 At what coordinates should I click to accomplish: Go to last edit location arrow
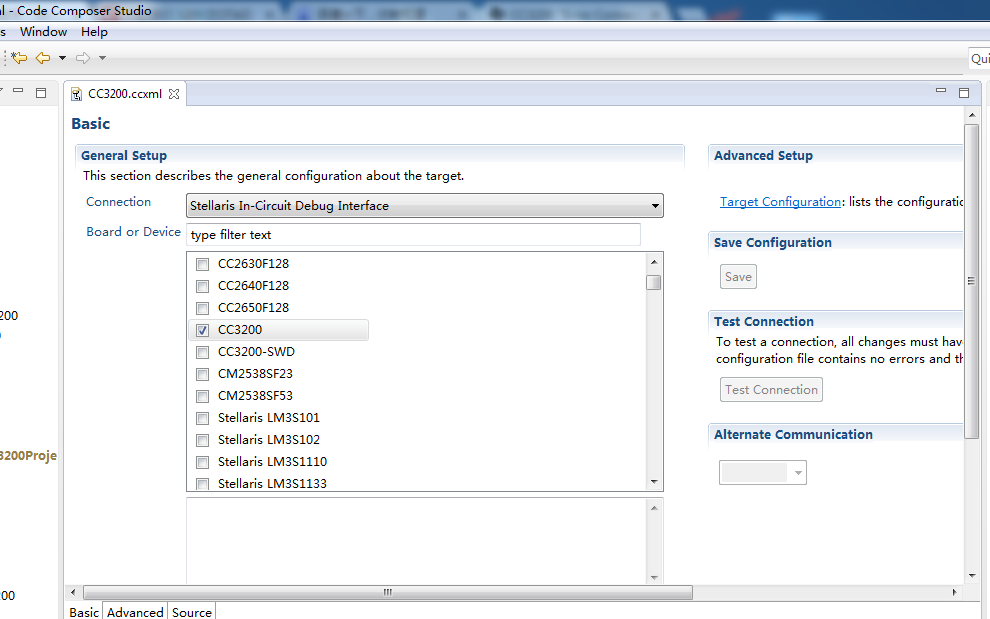(x=19, y=58)
